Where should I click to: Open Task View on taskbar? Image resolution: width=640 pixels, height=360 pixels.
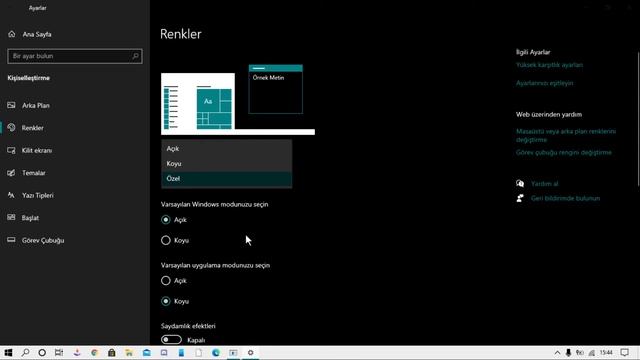click(x=59, y=353)
